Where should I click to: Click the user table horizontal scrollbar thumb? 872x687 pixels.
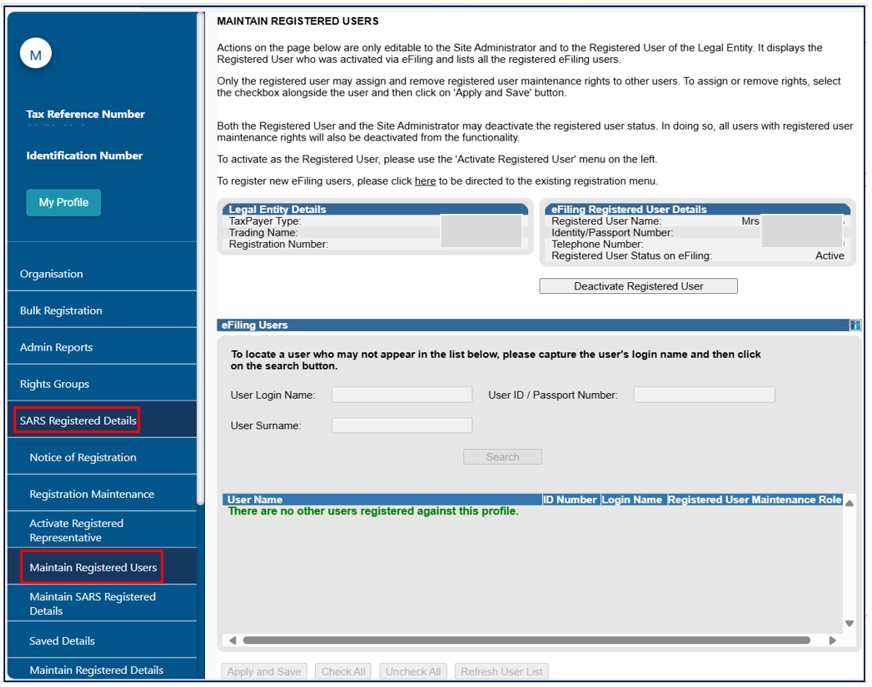[526, 640]
